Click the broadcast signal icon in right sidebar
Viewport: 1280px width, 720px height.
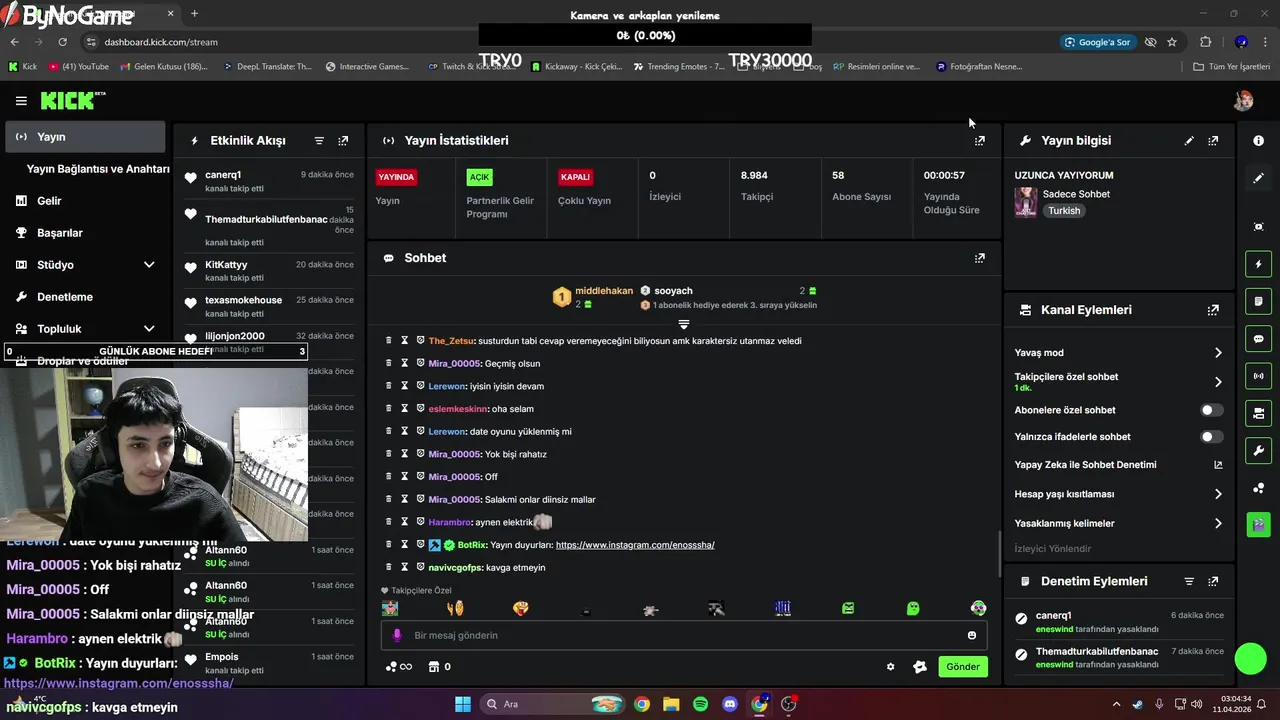[x=1258, y=376]
